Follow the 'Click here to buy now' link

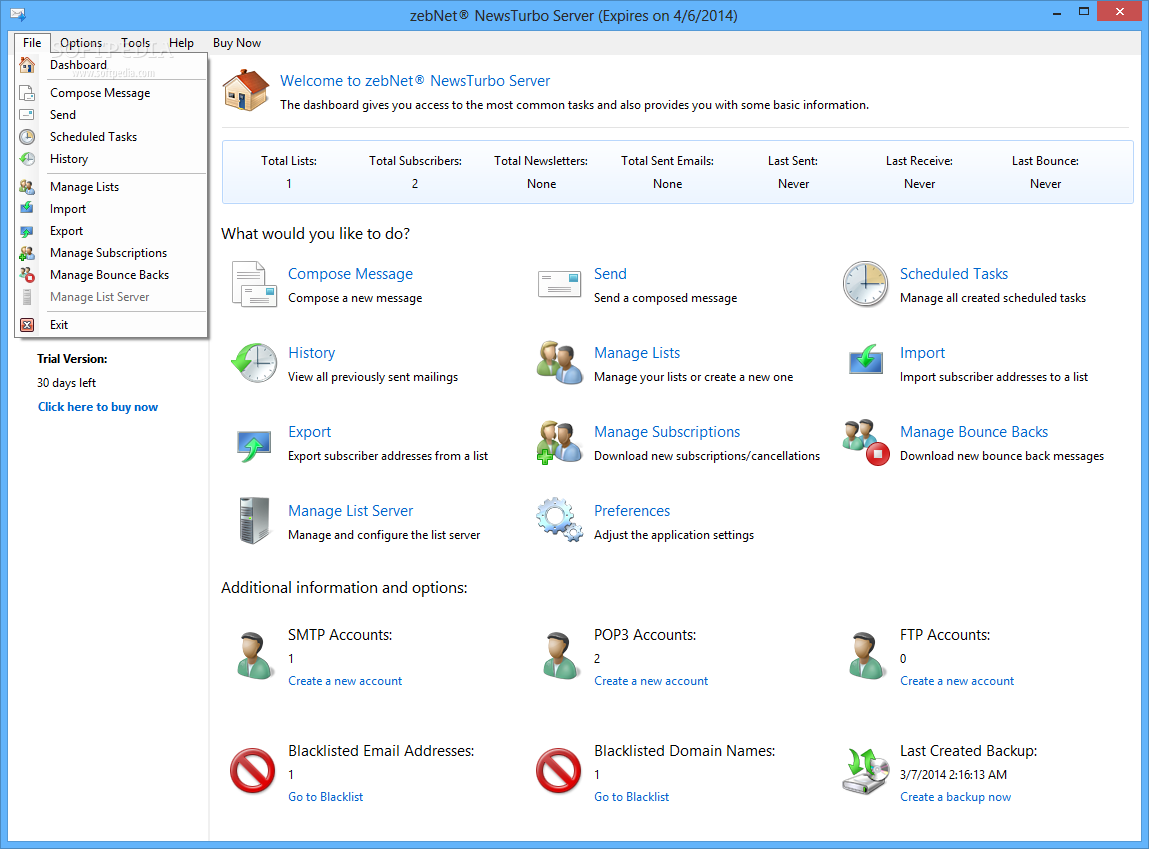click(98, 407)
